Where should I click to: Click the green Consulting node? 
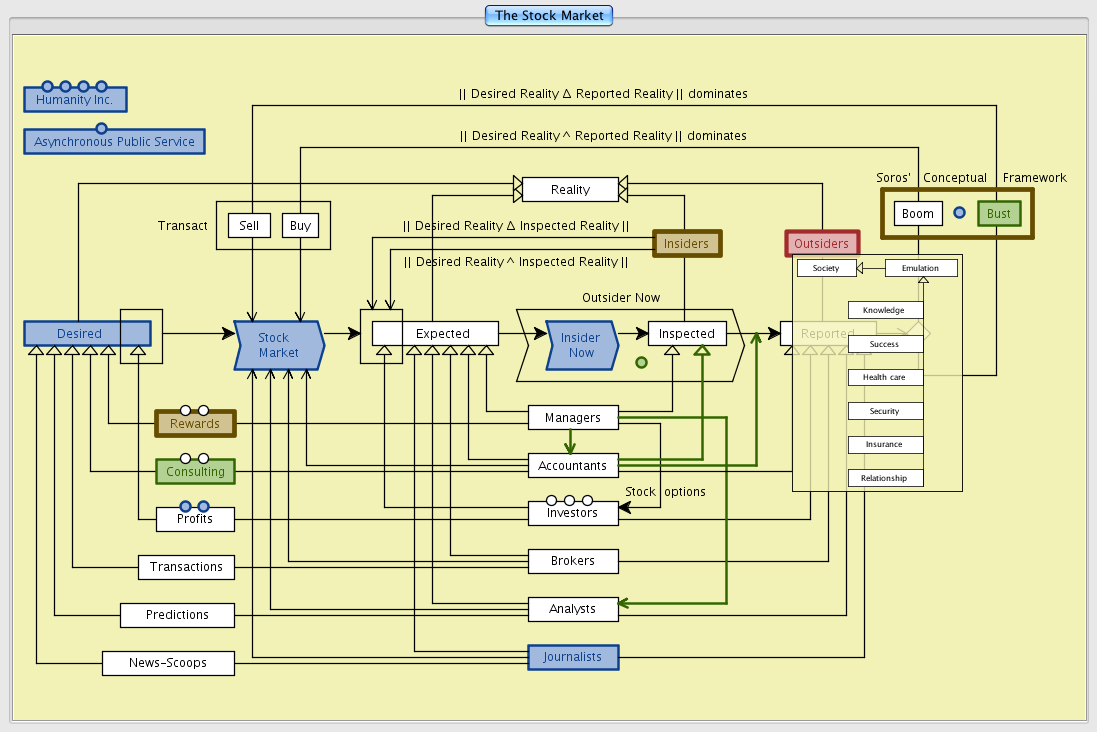pos(195,471)
